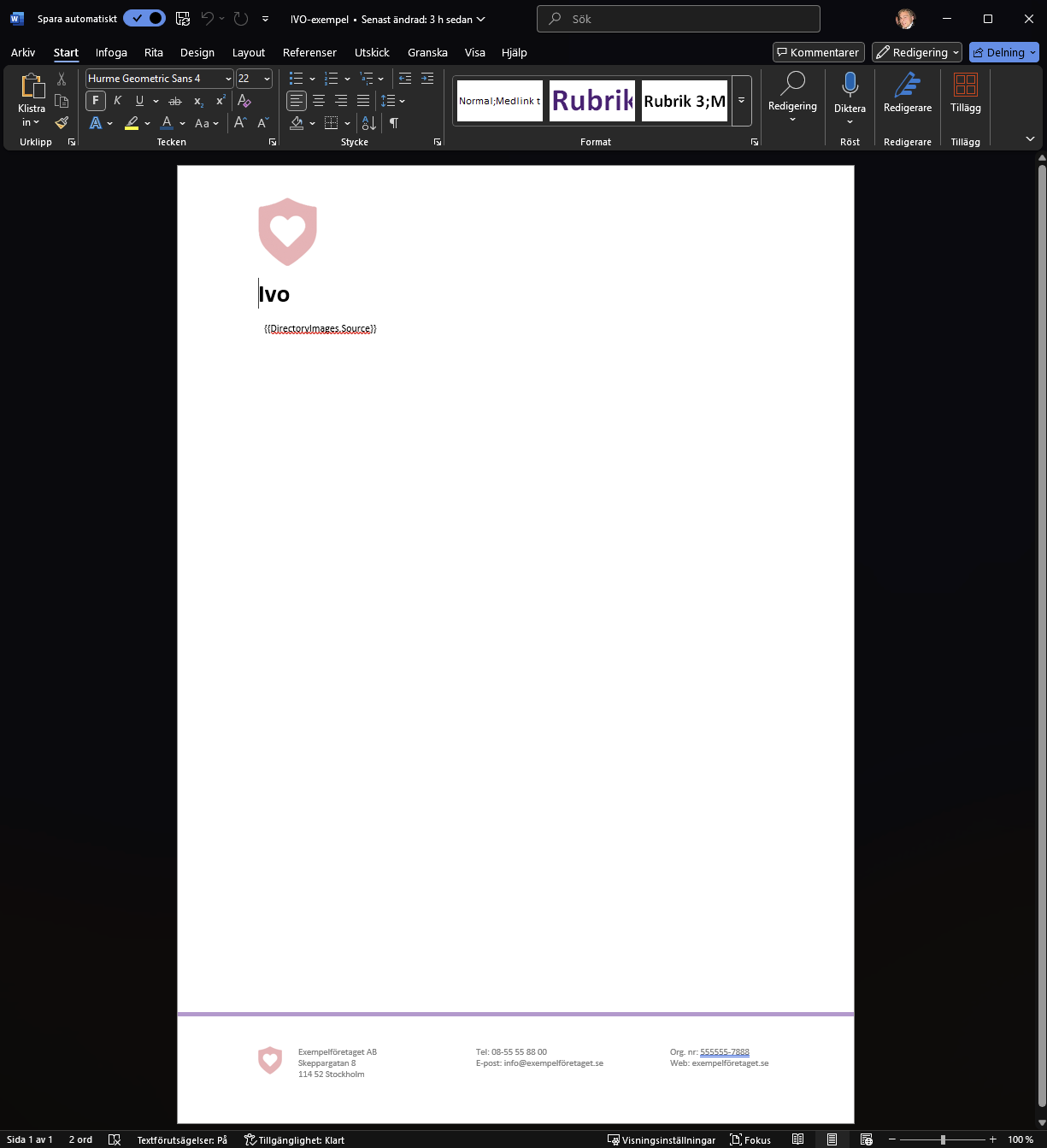Toggle underline formatting
Image resolution: width=1047 pixels, height=1148 pixels.
tap(139, 101)
